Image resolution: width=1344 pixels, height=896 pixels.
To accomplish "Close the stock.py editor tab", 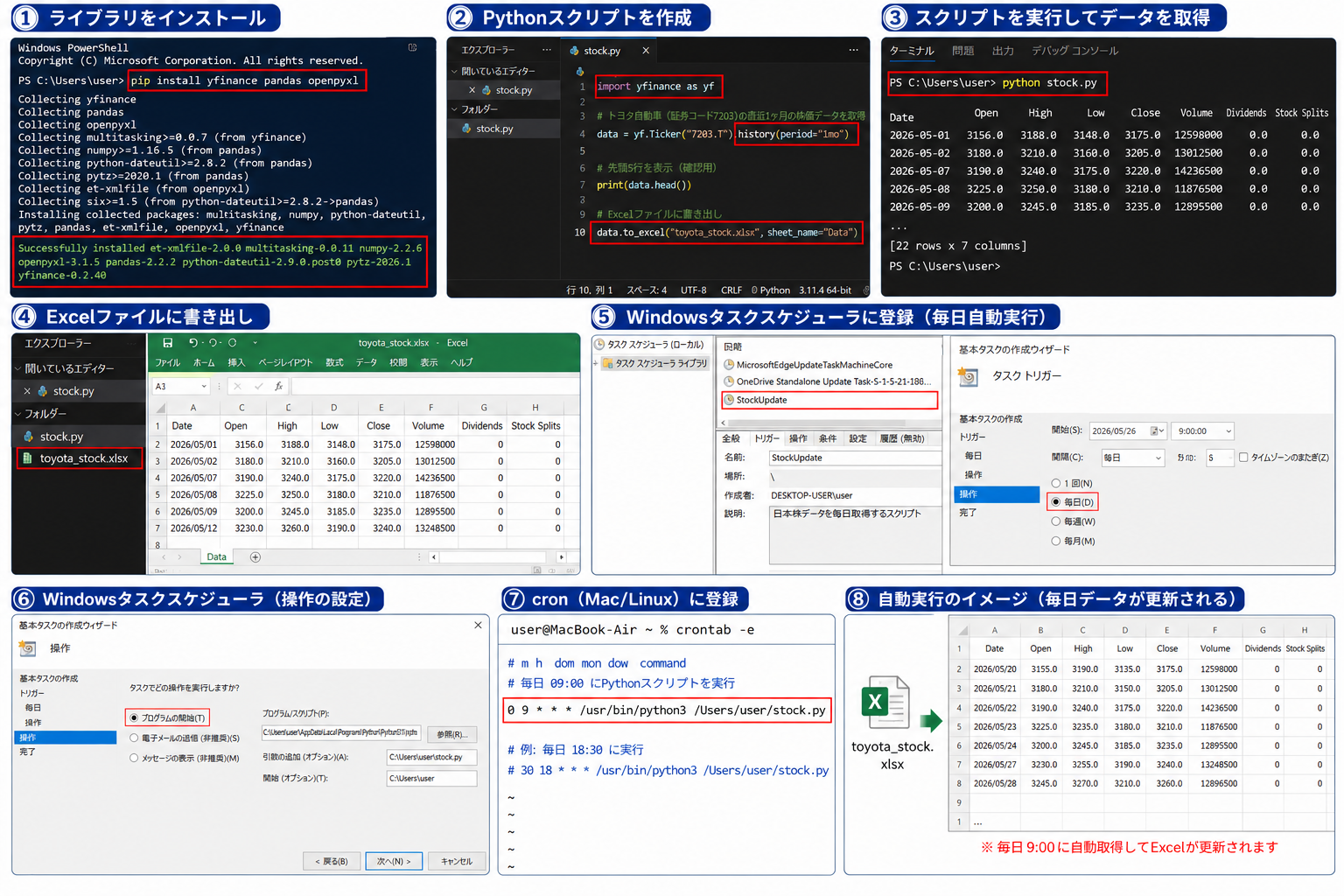I will 646,51.
